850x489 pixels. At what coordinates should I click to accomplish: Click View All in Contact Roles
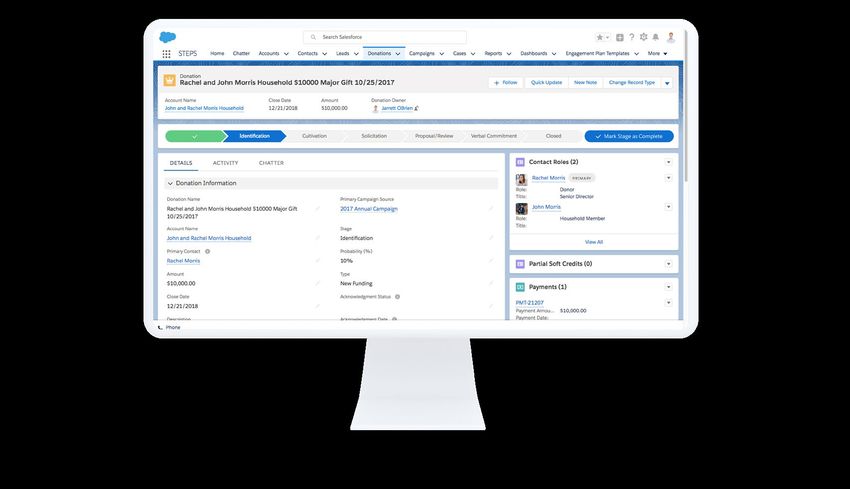pyautogui.click(x=594, y=242)
